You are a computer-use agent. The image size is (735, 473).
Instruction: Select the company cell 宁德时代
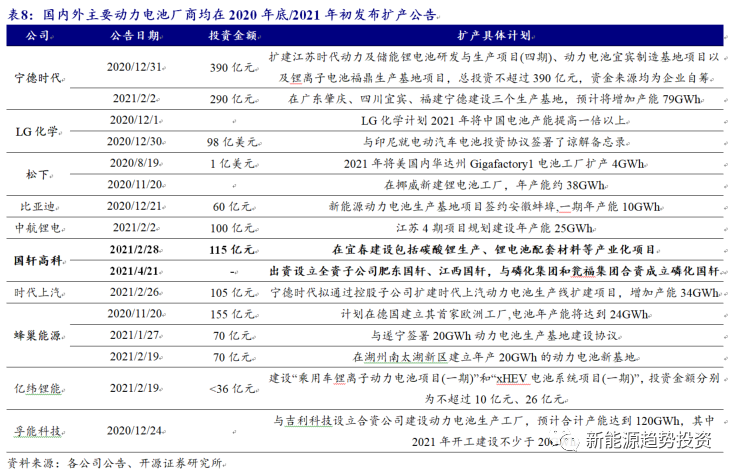coord(38,78)
